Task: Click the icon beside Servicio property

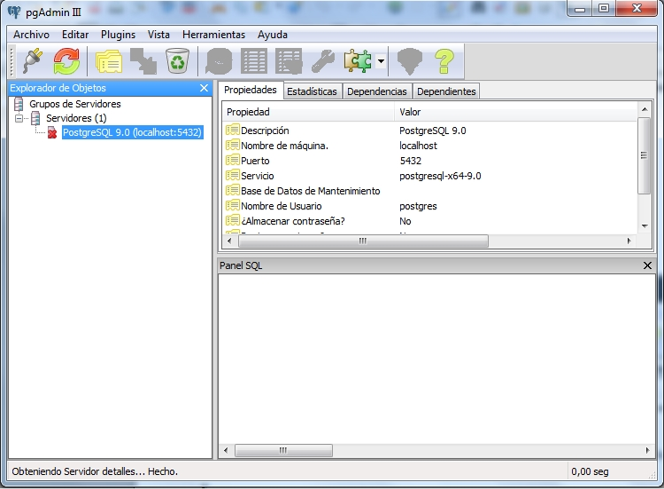Action: (x=232, y=175)
